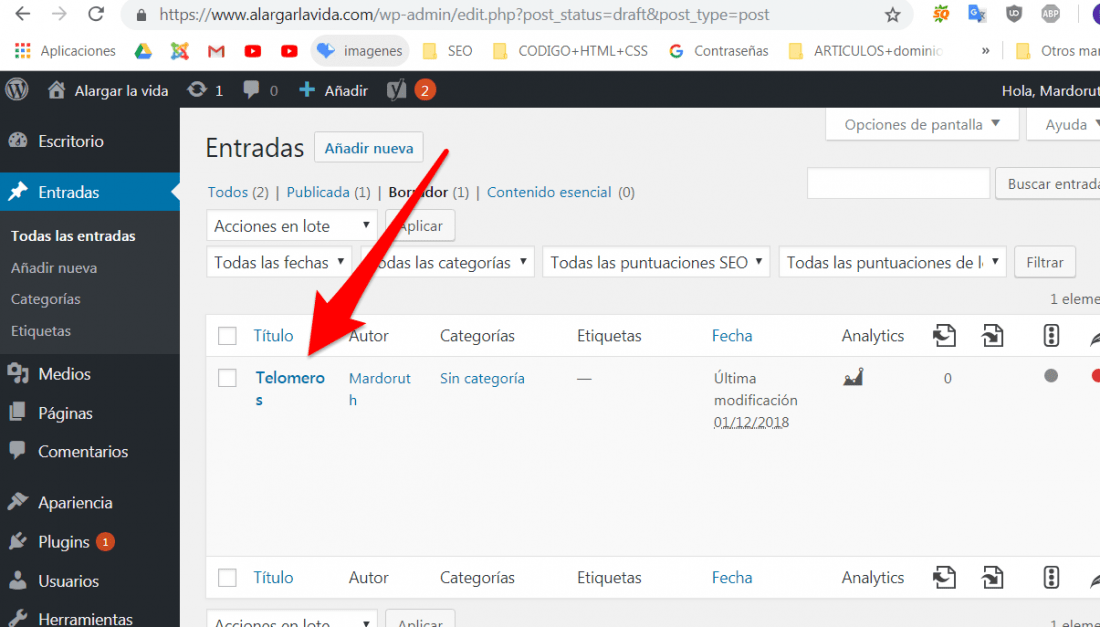Viewport: 1100px width, 627px height.
Task: Click the uBlock shield extension icon
Action: coord(1014,14)
